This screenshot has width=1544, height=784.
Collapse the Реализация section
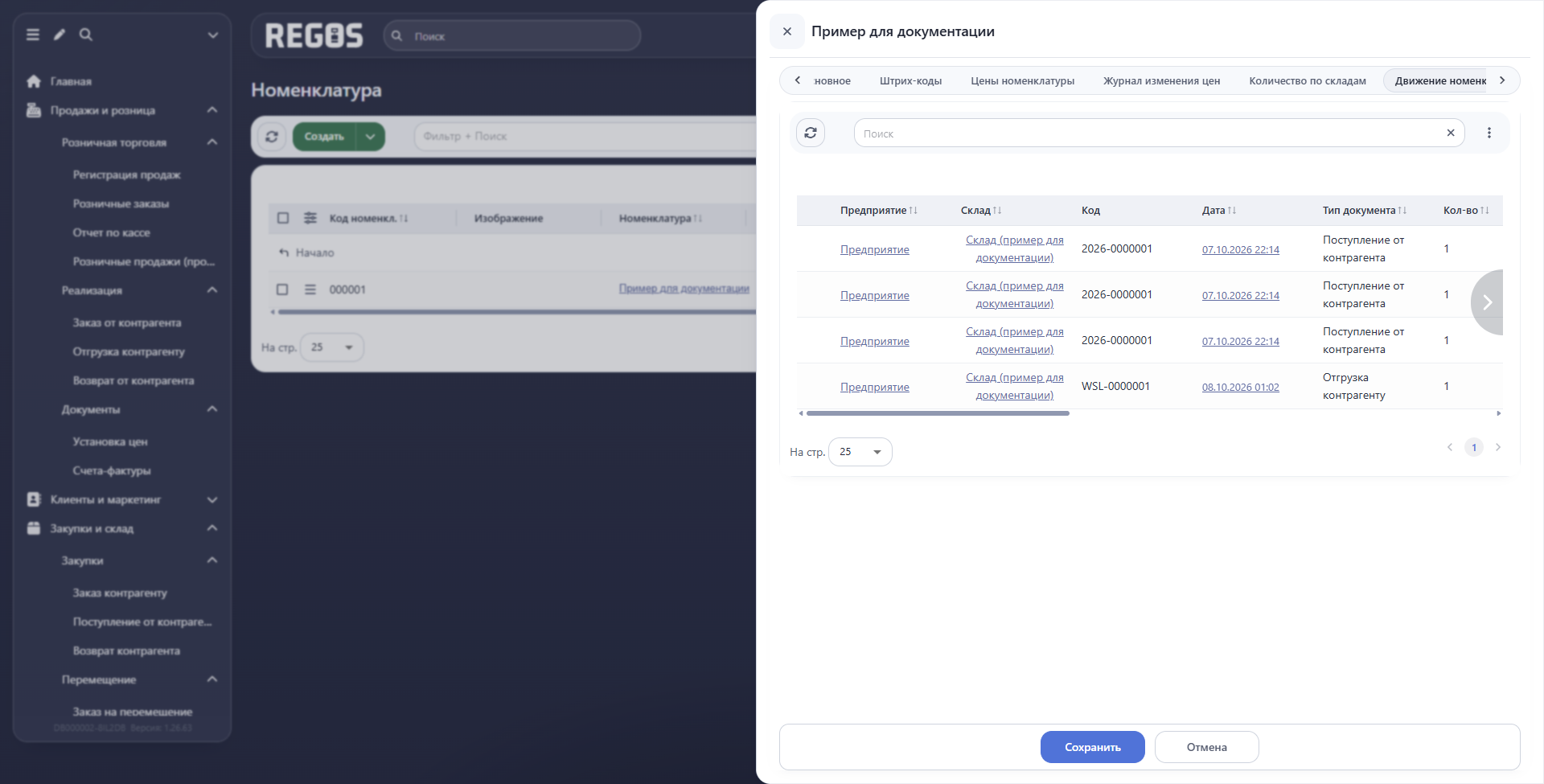212,290
